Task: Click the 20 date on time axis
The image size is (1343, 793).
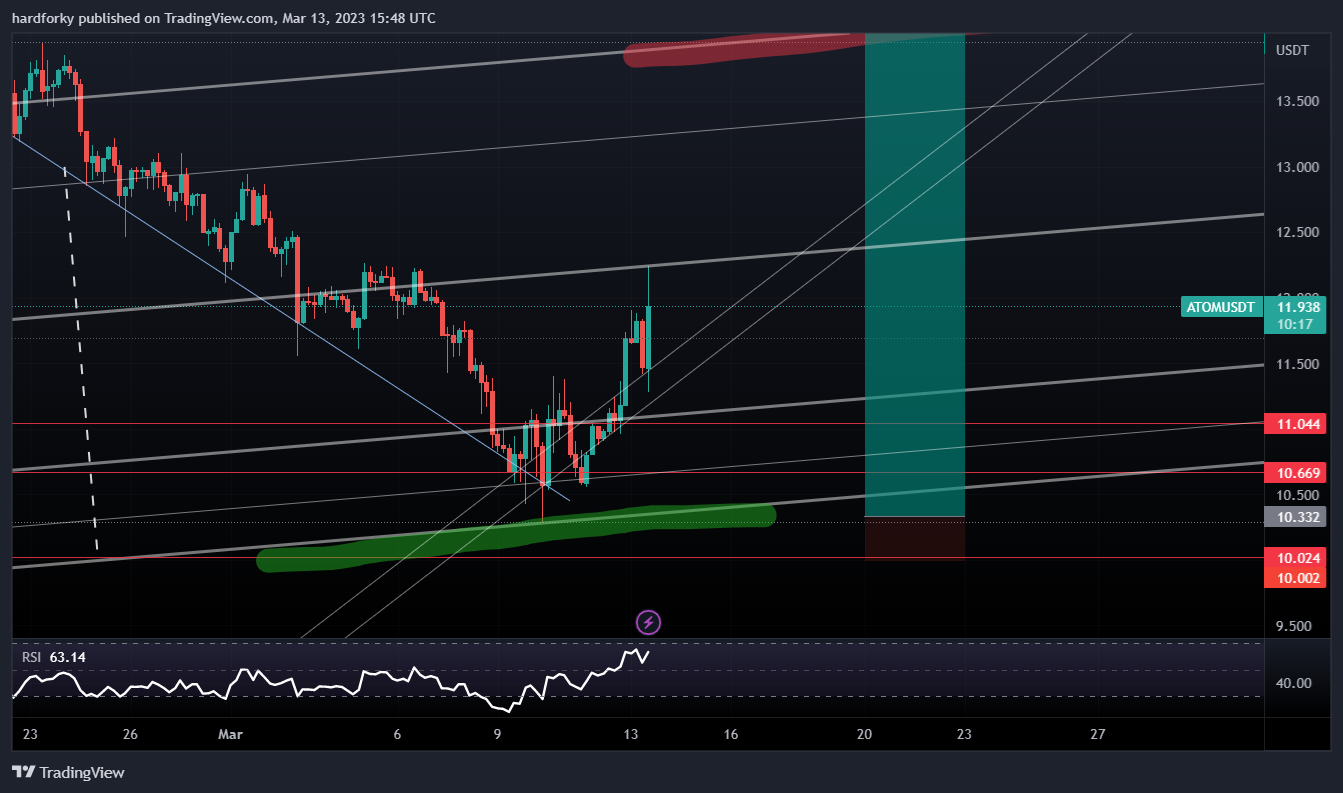Action: pos(864,734)
